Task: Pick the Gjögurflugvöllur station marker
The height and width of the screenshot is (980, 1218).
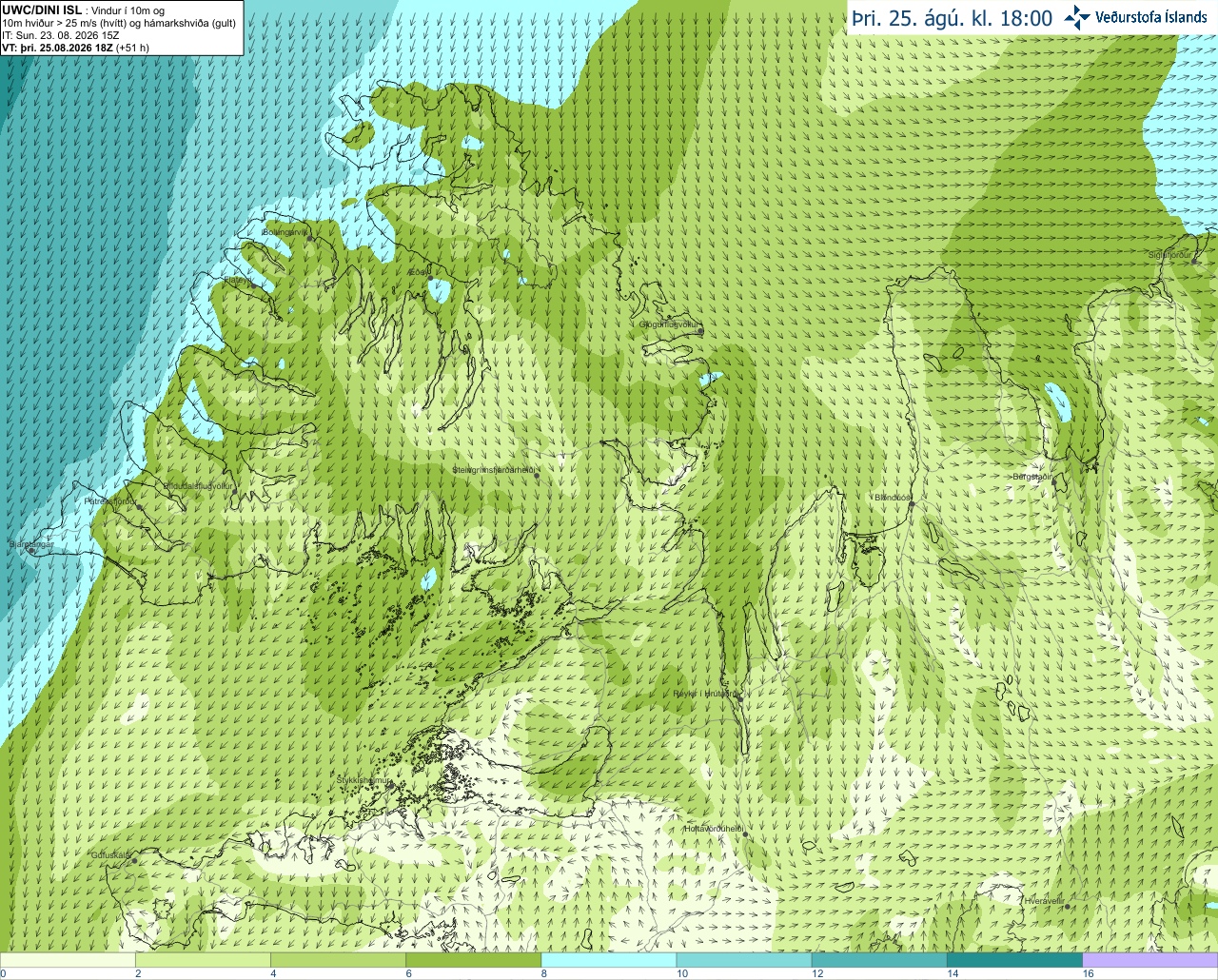Action: pos(700,331)
